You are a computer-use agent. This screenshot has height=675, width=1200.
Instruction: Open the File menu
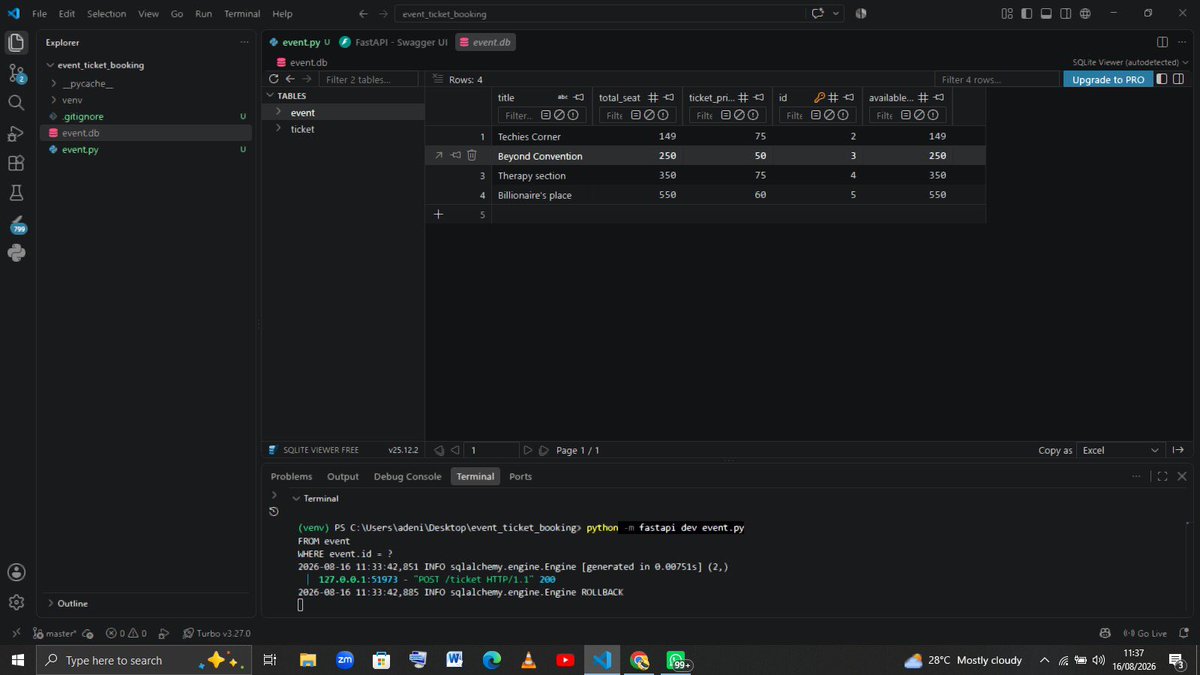[40, 13]
